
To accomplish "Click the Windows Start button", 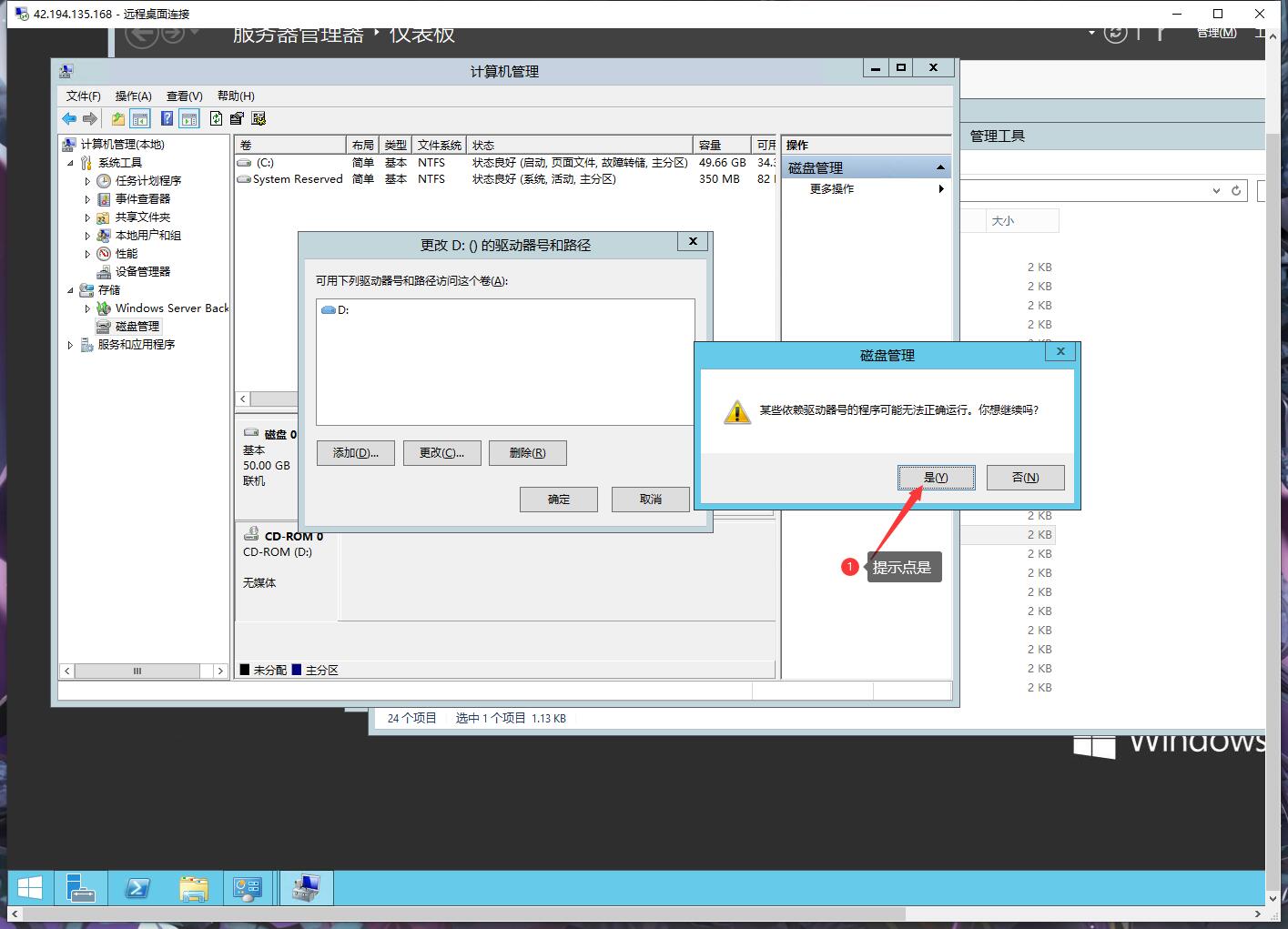I will (x=28, y=887).
